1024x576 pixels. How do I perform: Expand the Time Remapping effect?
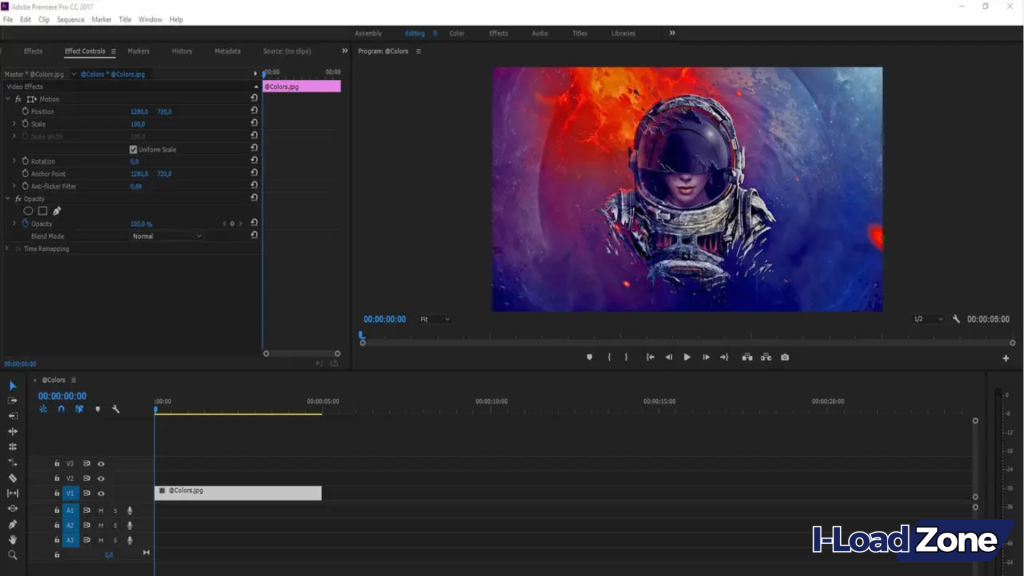8,248
